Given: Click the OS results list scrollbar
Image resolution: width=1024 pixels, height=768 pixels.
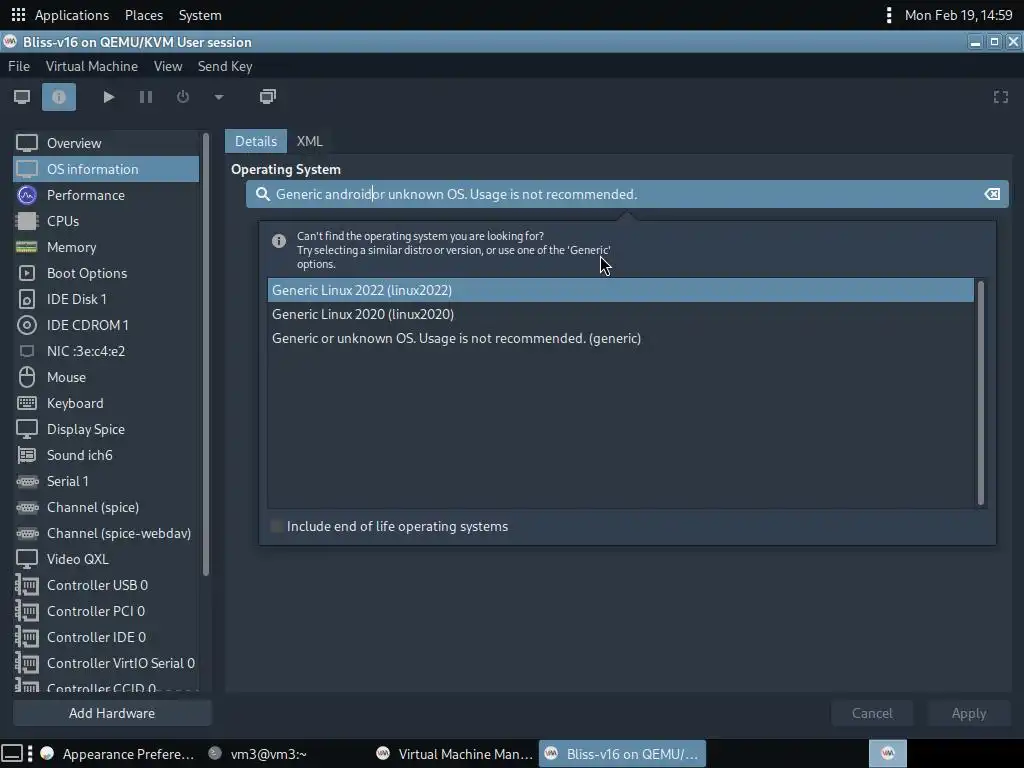Looking at the screenshot, I should tap(980, 393).
